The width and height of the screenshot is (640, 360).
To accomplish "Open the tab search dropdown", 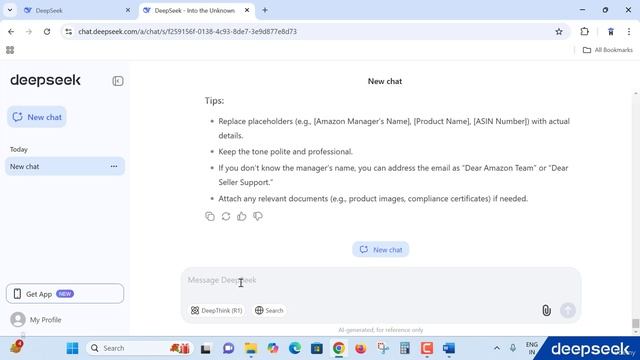I will 10,10.
